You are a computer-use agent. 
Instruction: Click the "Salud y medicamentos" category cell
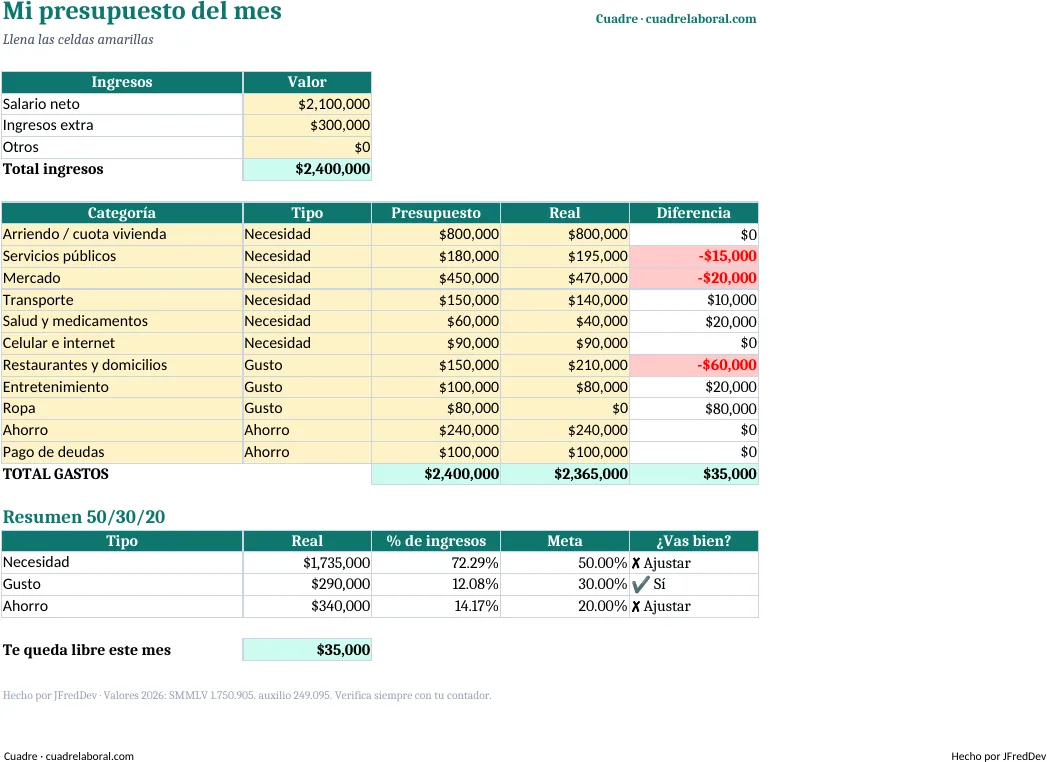click(122, 321)
